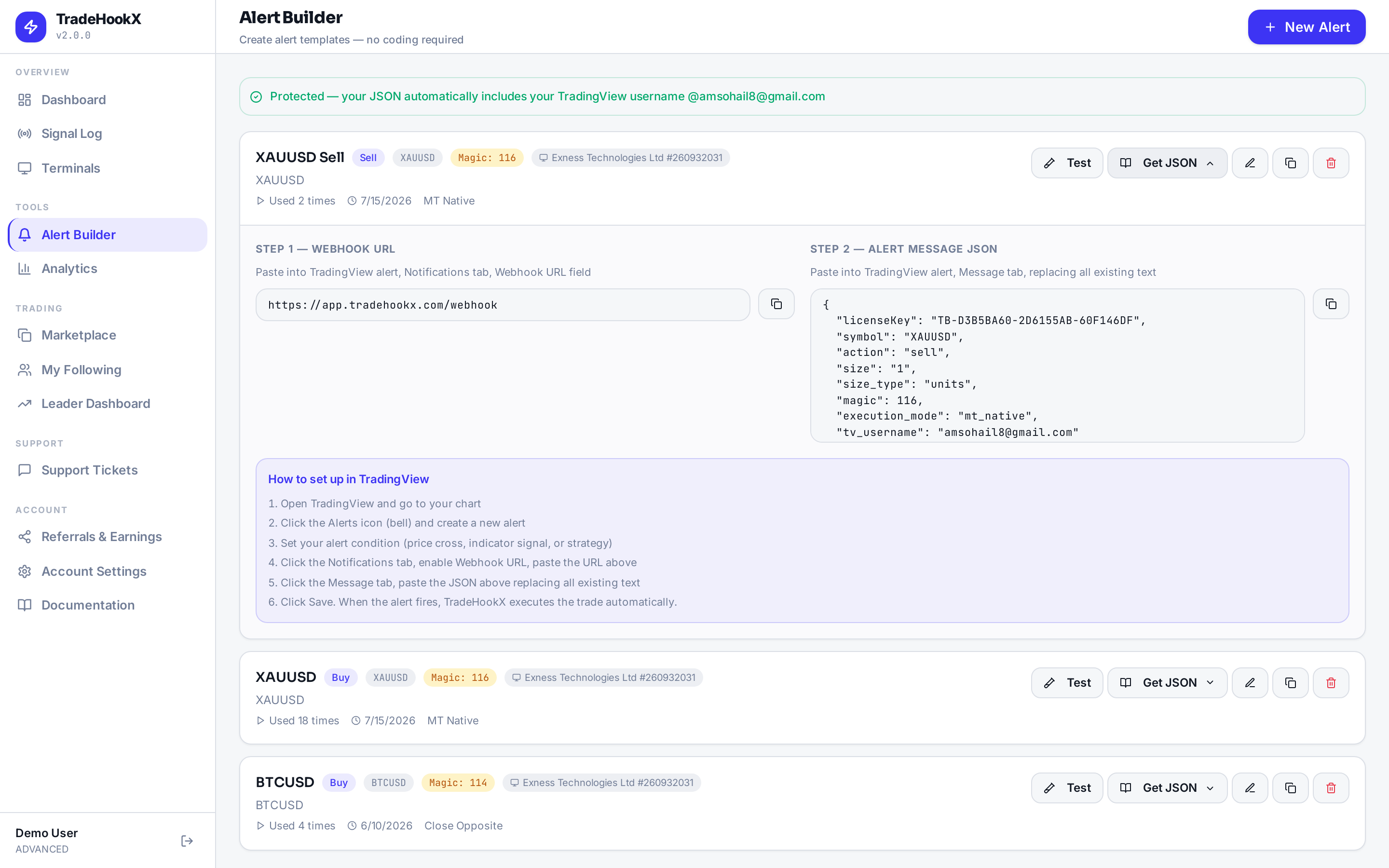Expand Get JSON for BTCUSD alert

tap(1167, 787)
